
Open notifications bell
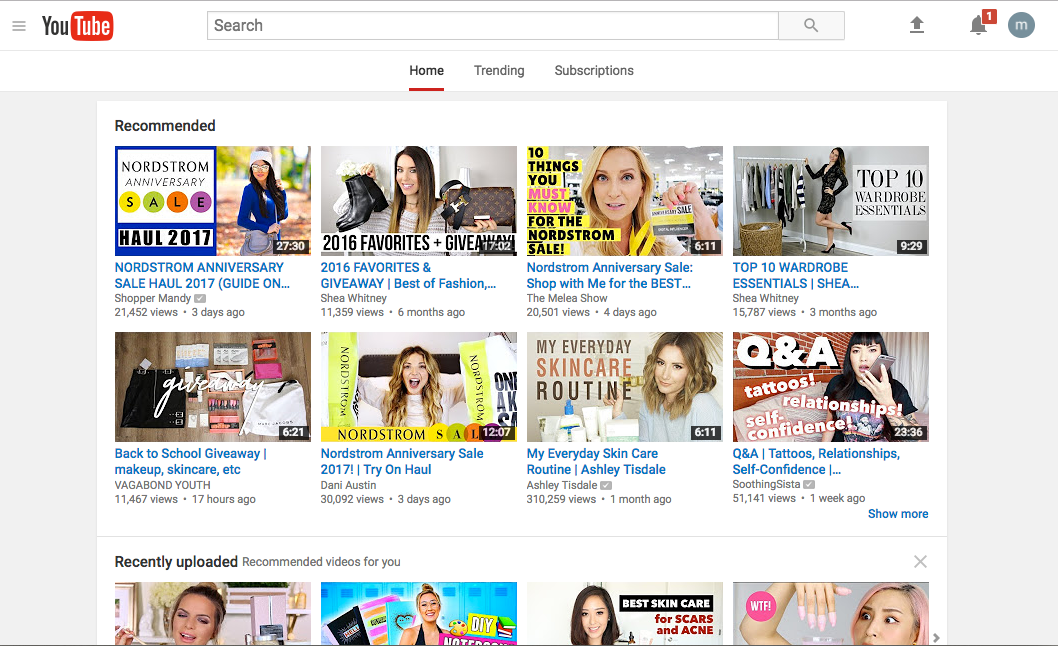(978, 26)
